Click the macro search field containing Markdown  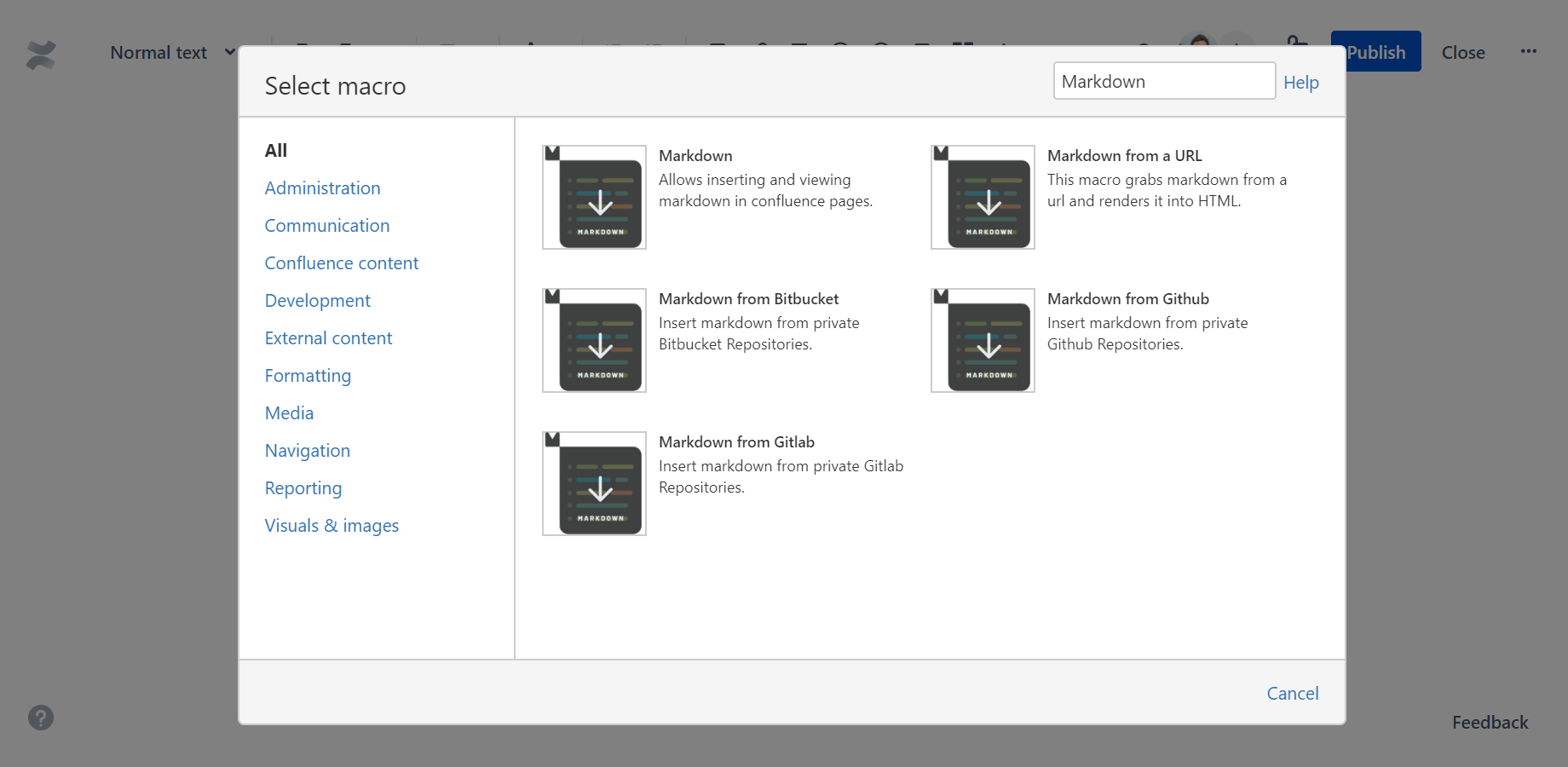tap(1164, 81)
